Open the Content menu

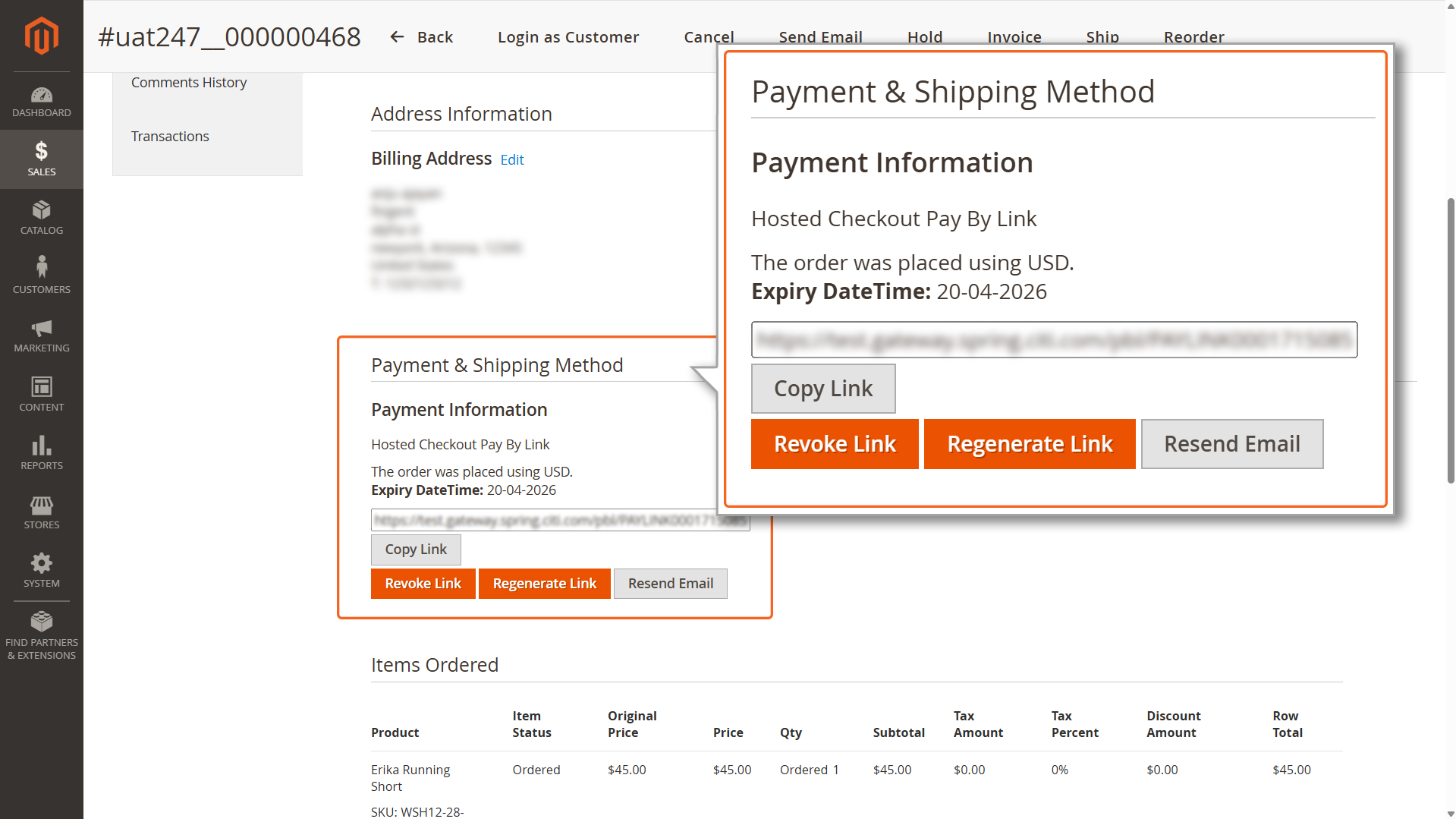click(x=41, y=394)
